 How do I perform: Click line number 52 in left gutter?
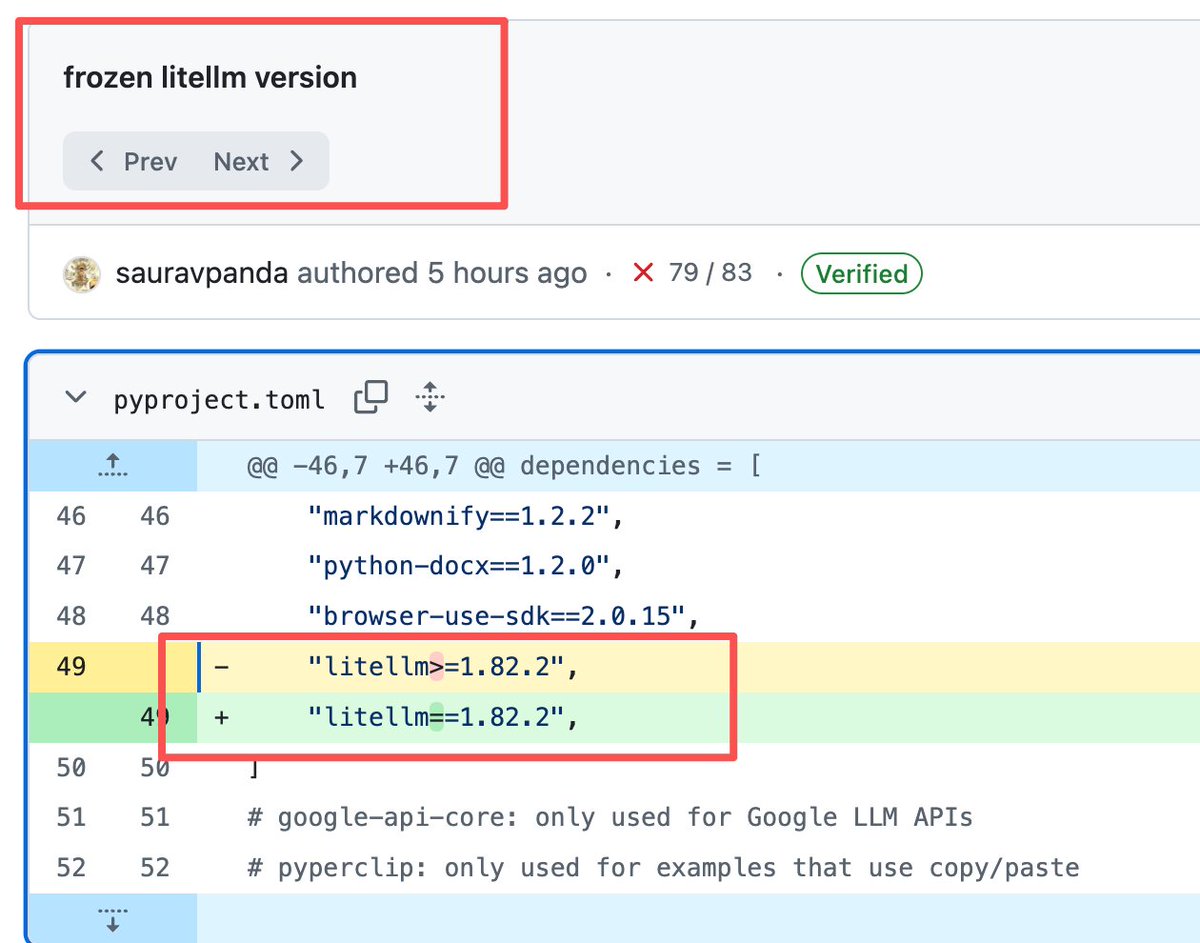point(71,867)
